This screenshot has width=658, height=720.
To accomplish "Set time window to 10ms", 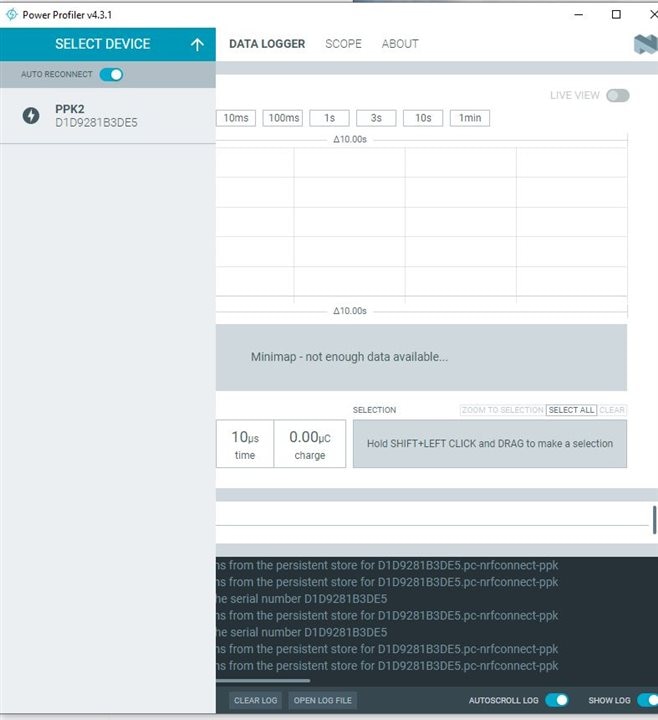I will [x=236, y=118].
